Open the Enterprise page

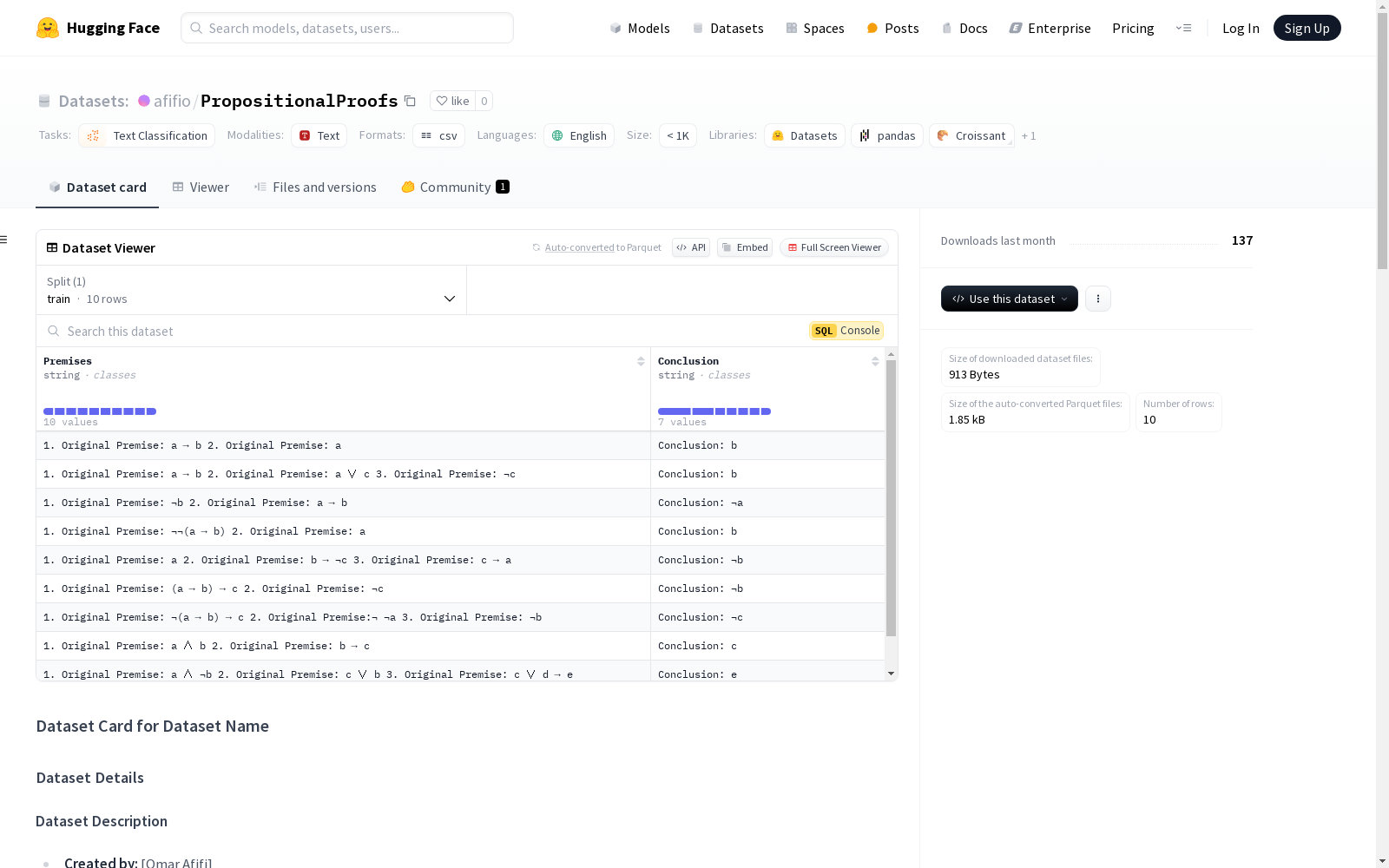click(x=1050, y=28)
